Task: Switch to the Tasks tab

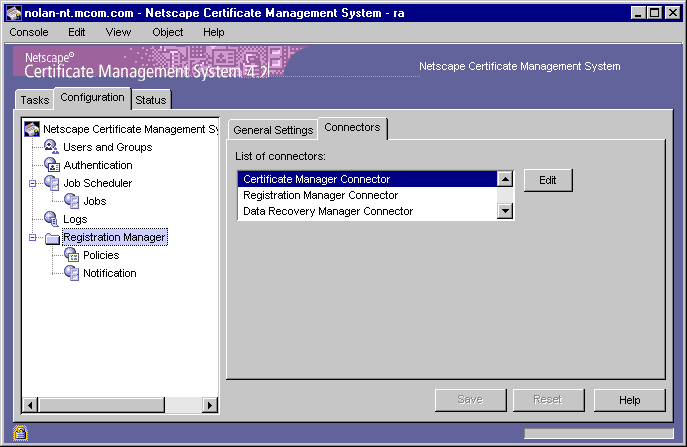Action: [35, 100]
